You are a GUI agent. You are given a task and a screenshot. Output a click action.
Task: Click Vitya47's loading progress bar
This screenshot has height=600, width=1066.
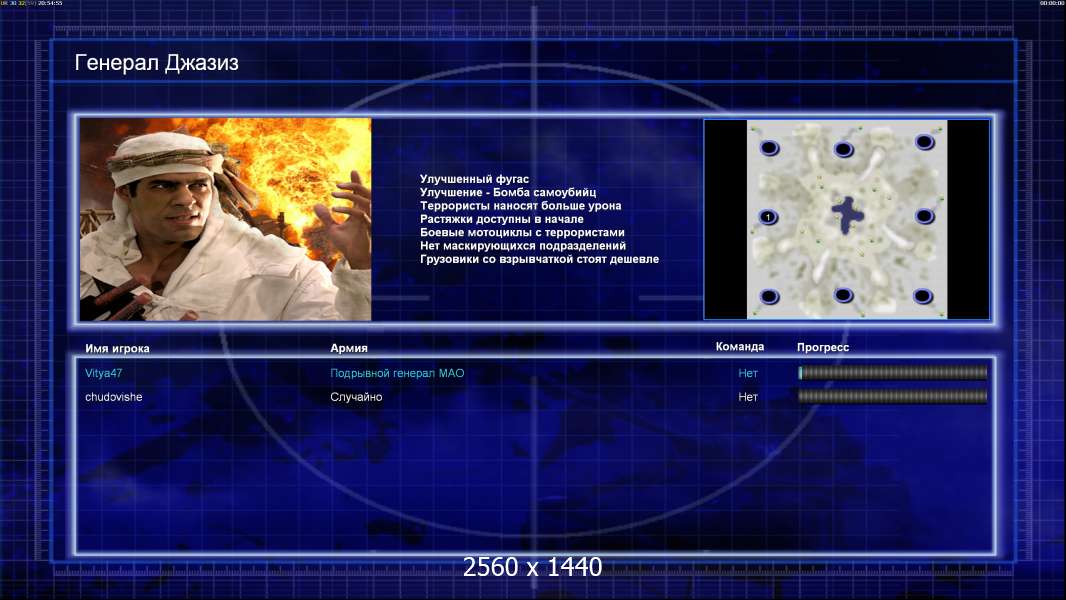click(x=893, y=372)
